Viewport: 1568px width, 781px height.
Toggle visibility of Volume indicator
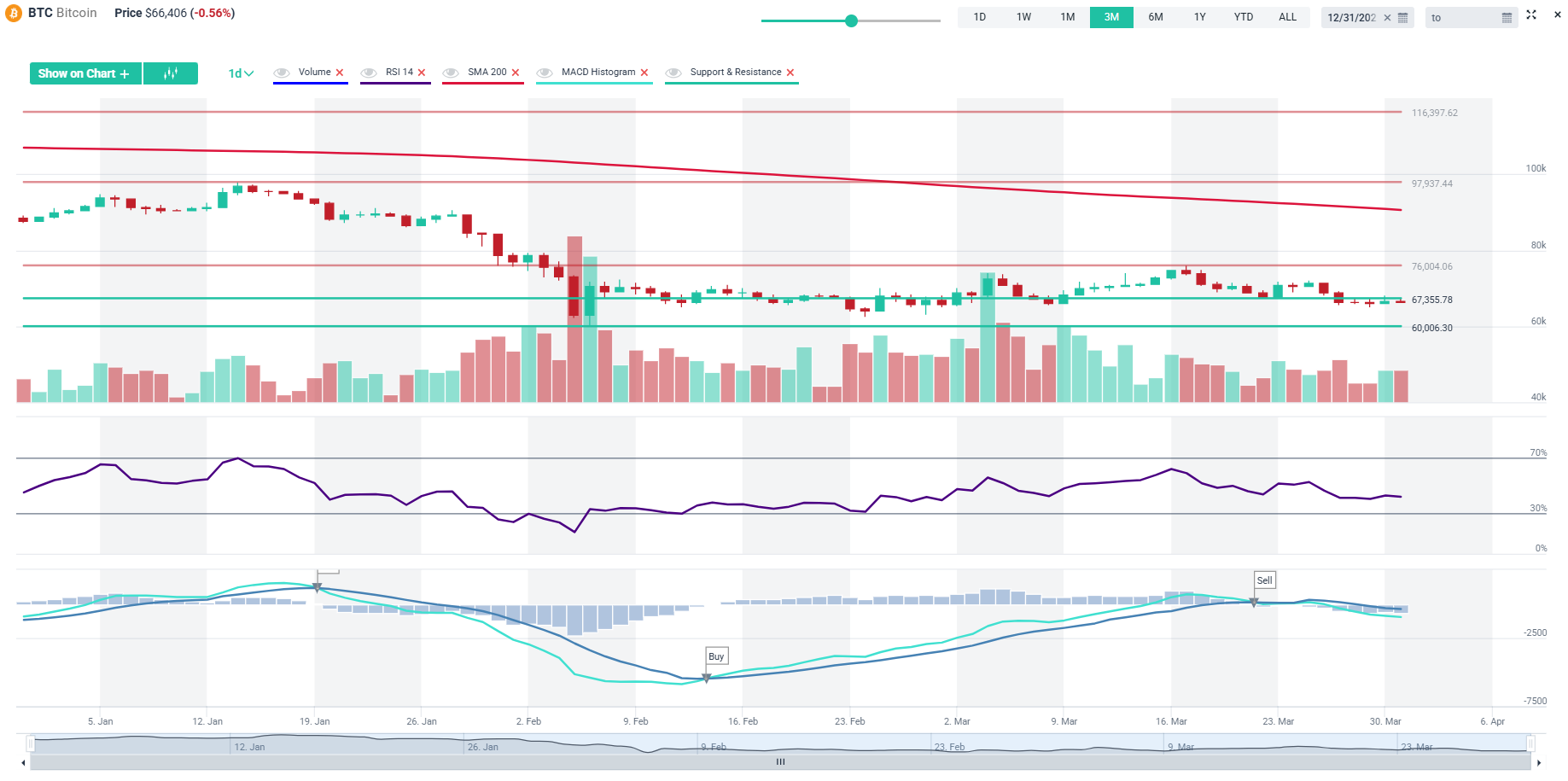tap(283, 73)
